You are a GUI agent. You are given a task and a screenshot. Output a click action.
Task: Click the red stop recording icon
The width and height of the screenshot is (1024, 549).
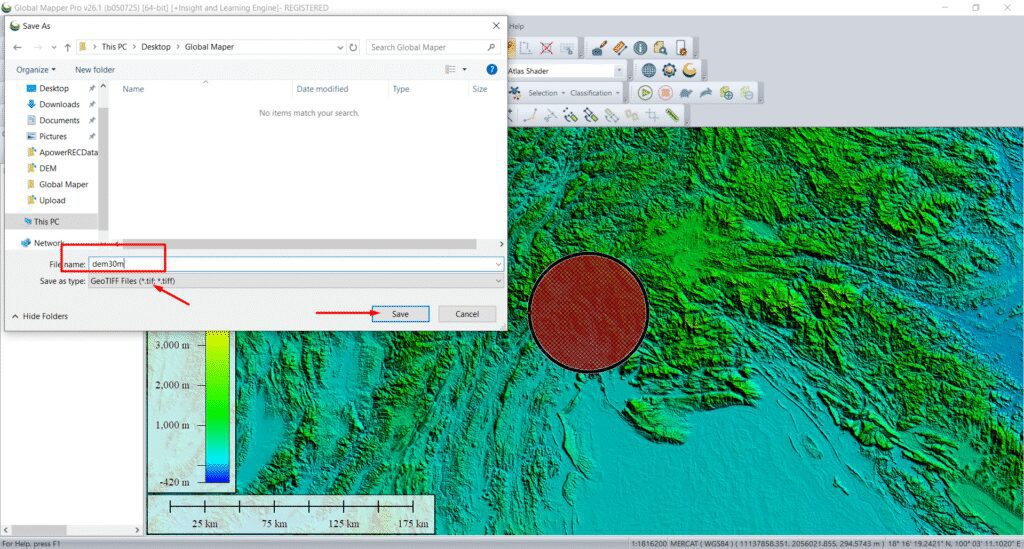[x=665, y=93]
